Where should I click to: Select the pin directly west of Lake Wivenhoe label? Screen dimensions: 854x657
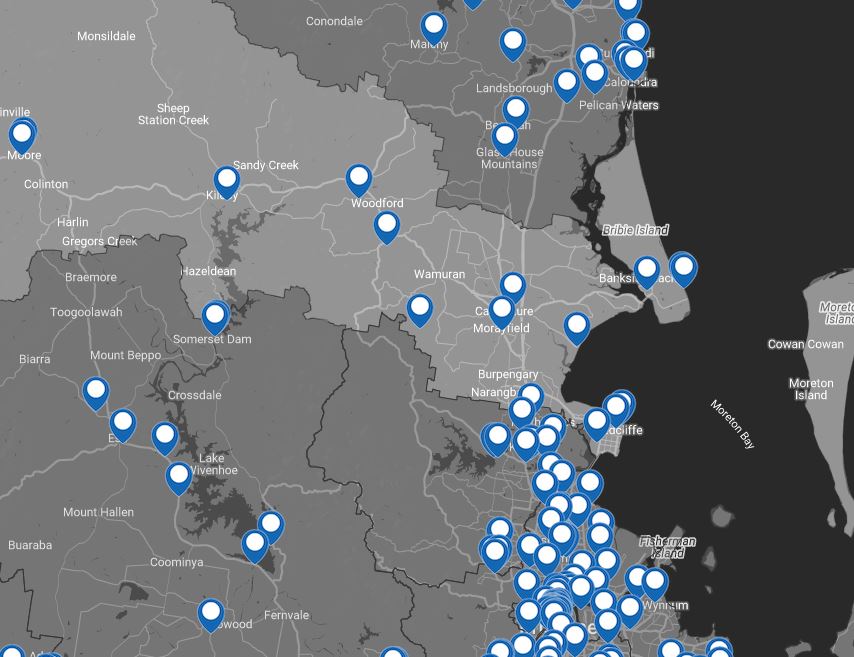point(179,478)
